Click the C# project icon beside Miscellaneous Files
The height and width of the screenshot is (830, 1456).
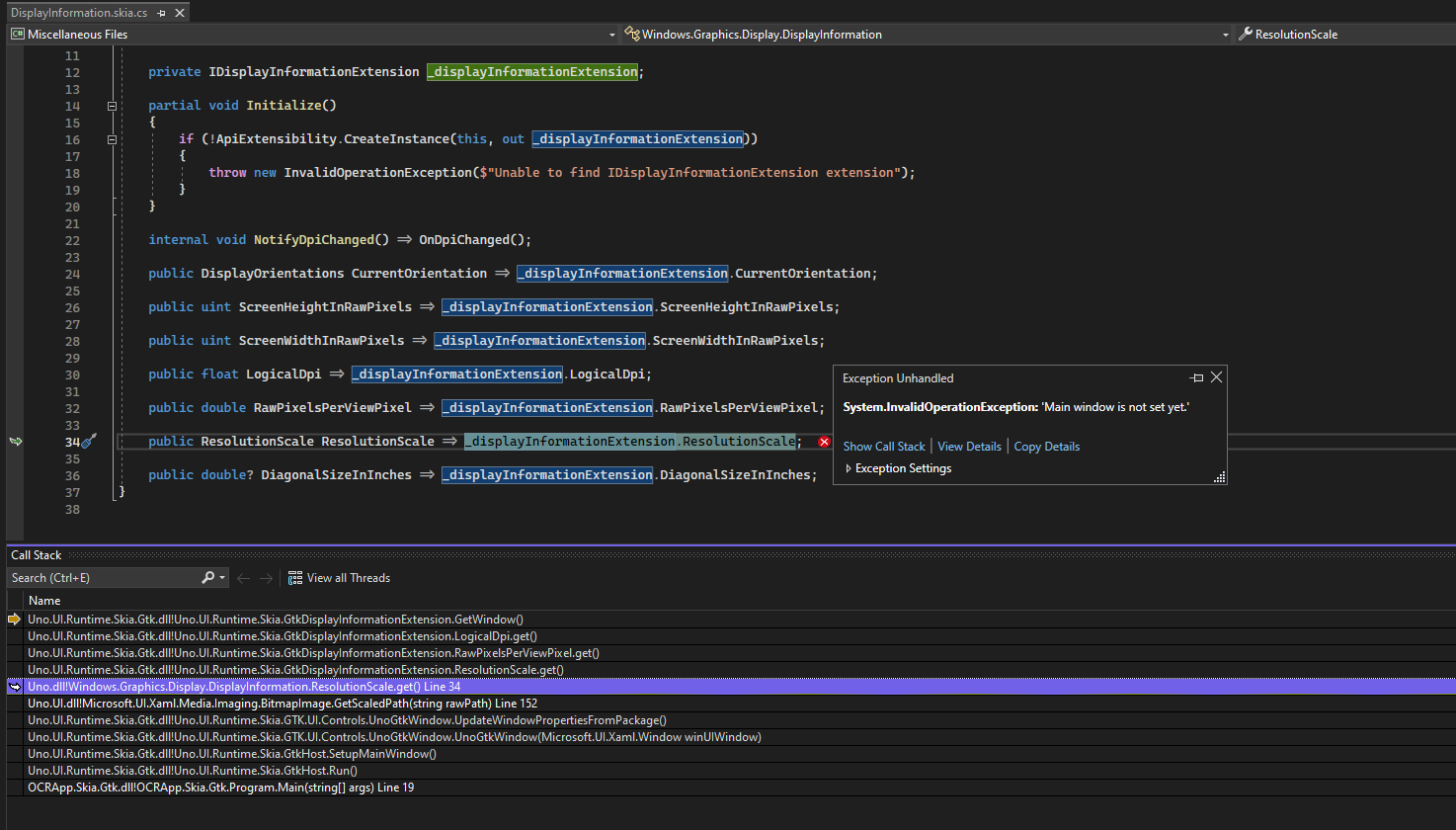[x=16, y=34]
